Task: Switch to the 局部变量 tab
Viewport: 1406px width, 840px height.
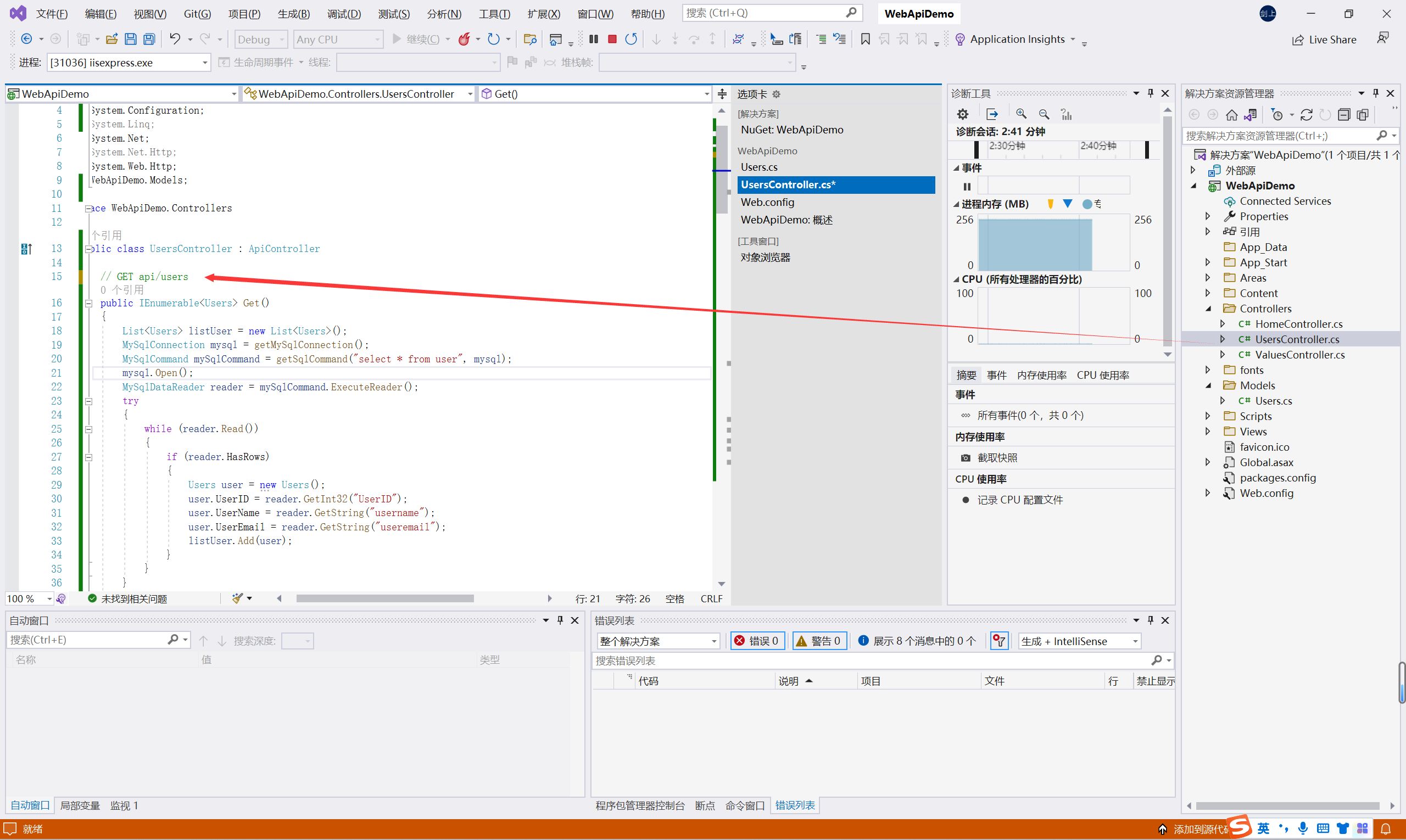Action: tap(80, 805)
